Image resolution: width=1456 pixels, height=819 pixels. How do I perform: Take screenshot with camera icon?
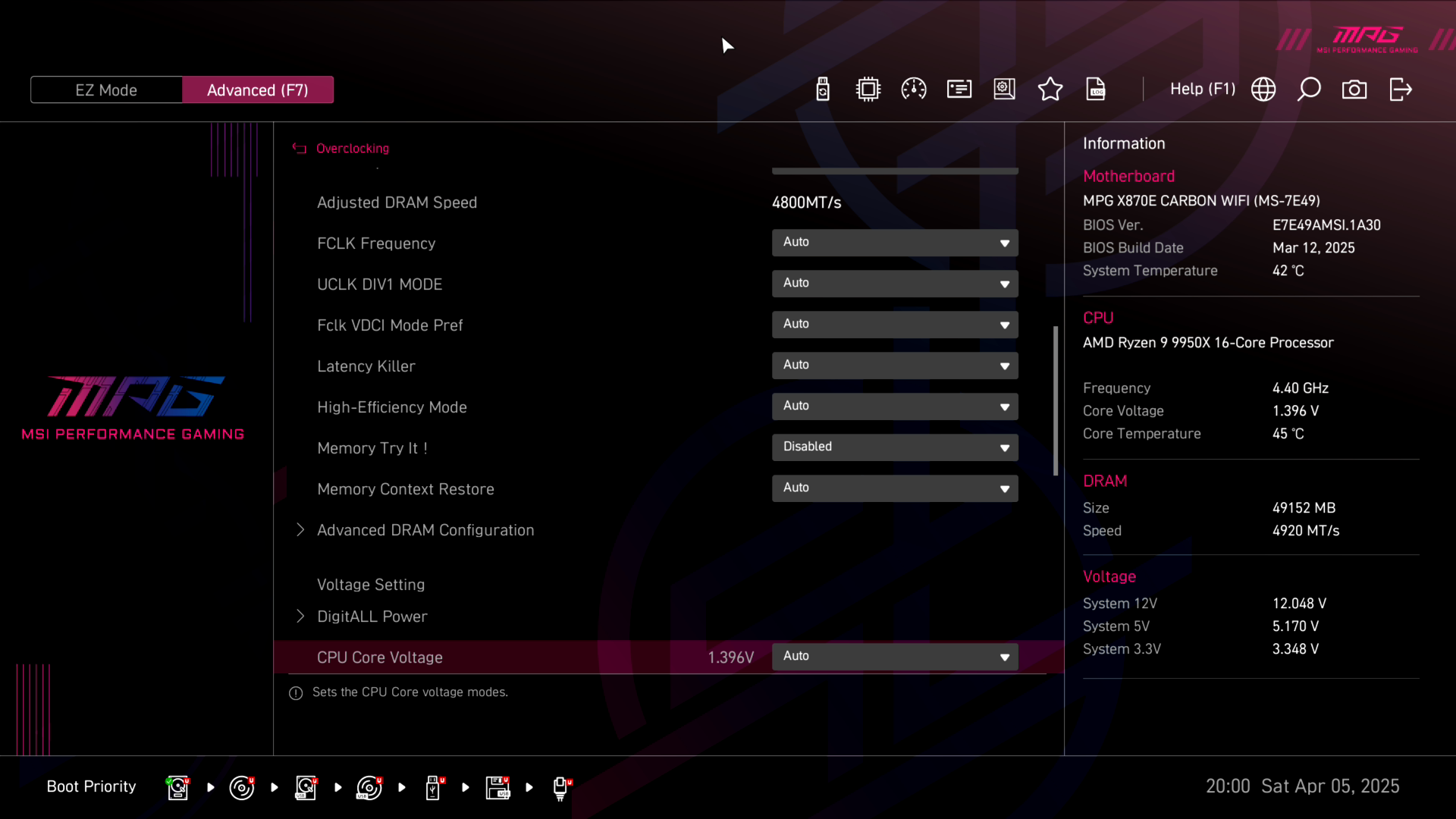coord(1354,89)
